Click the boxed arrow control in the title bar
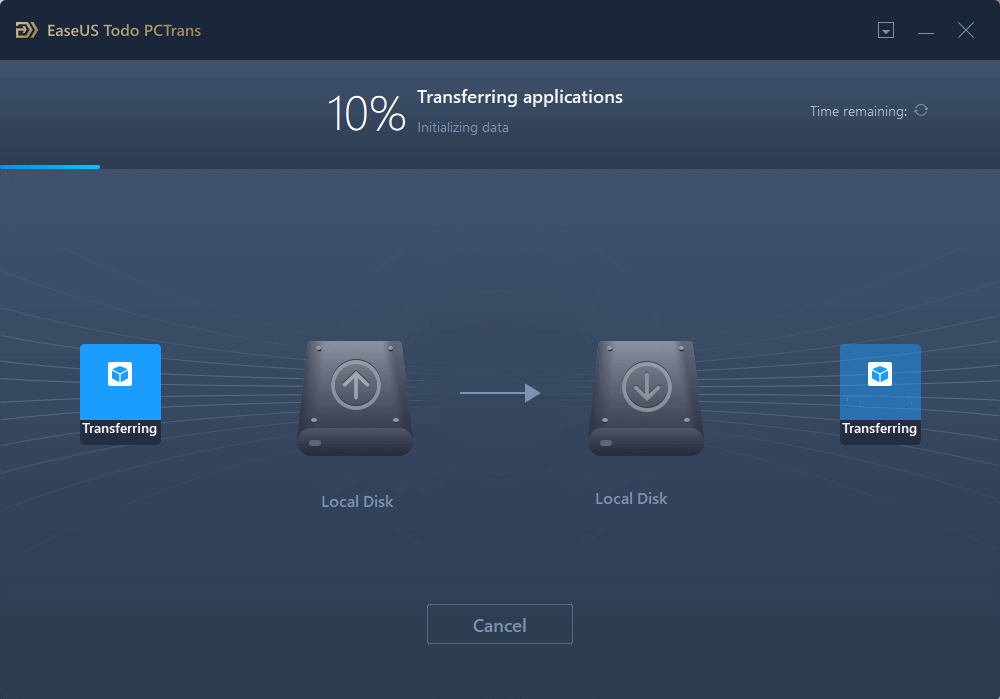Screen dimensions: 1000x699 tap(886, 30)
